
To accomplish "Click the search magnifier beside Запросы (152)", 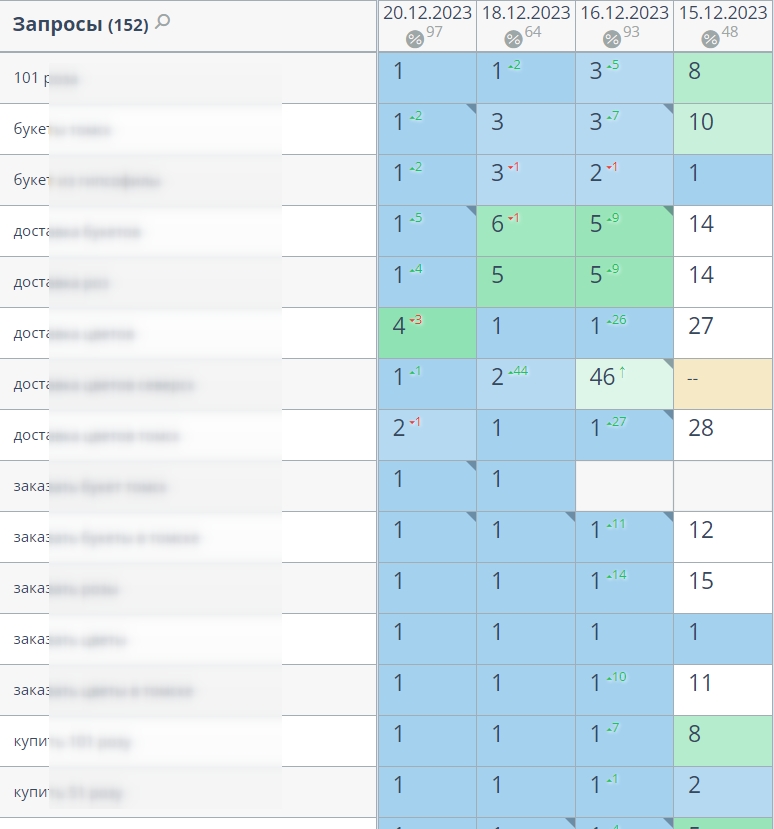I will 163,22.
